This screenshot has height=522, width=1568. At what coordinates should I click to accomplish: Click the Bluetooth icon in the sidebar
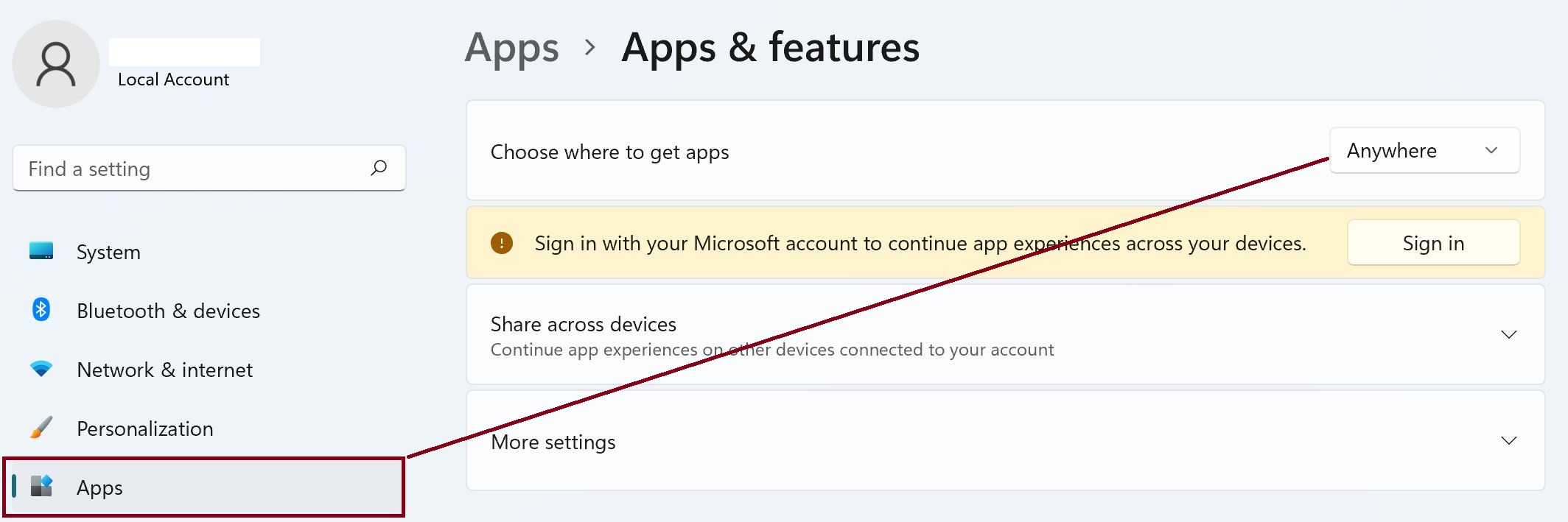pos(41,310)
